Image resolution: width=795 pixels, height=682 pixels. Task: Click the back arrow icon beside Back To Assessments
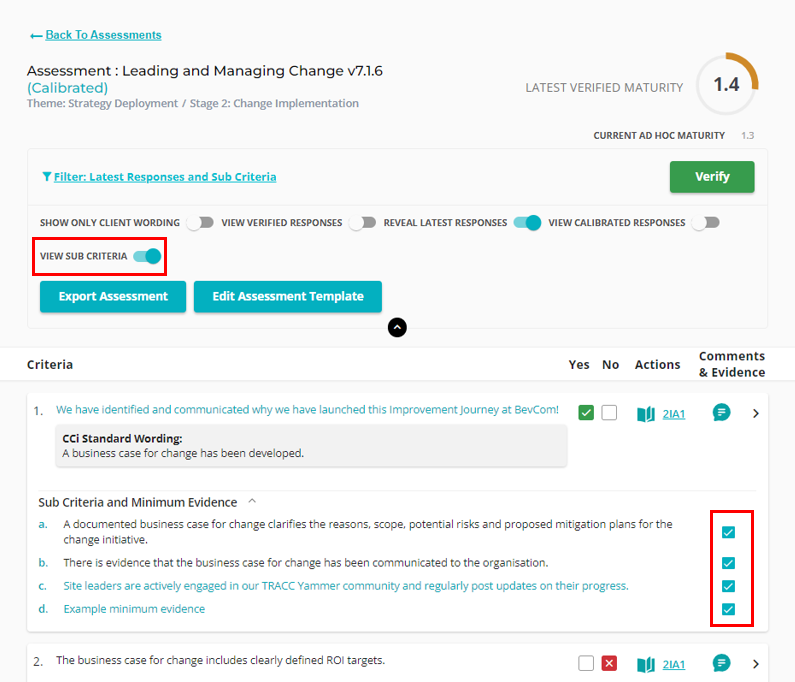pos(36,36)
